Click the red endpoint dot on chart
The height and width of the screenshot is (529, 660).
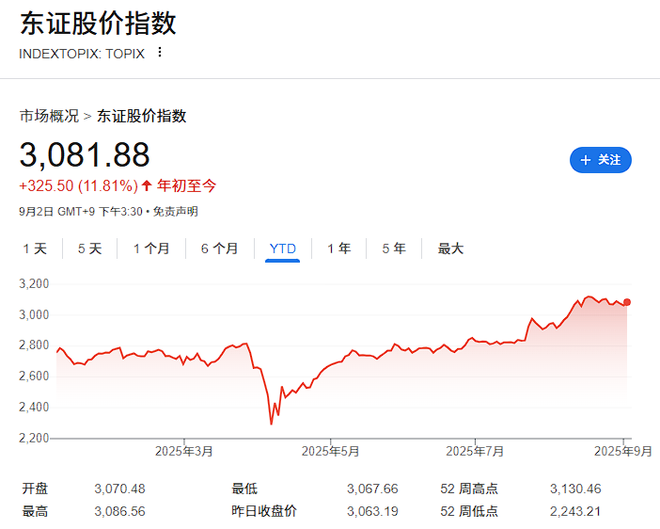pos(627,302)
